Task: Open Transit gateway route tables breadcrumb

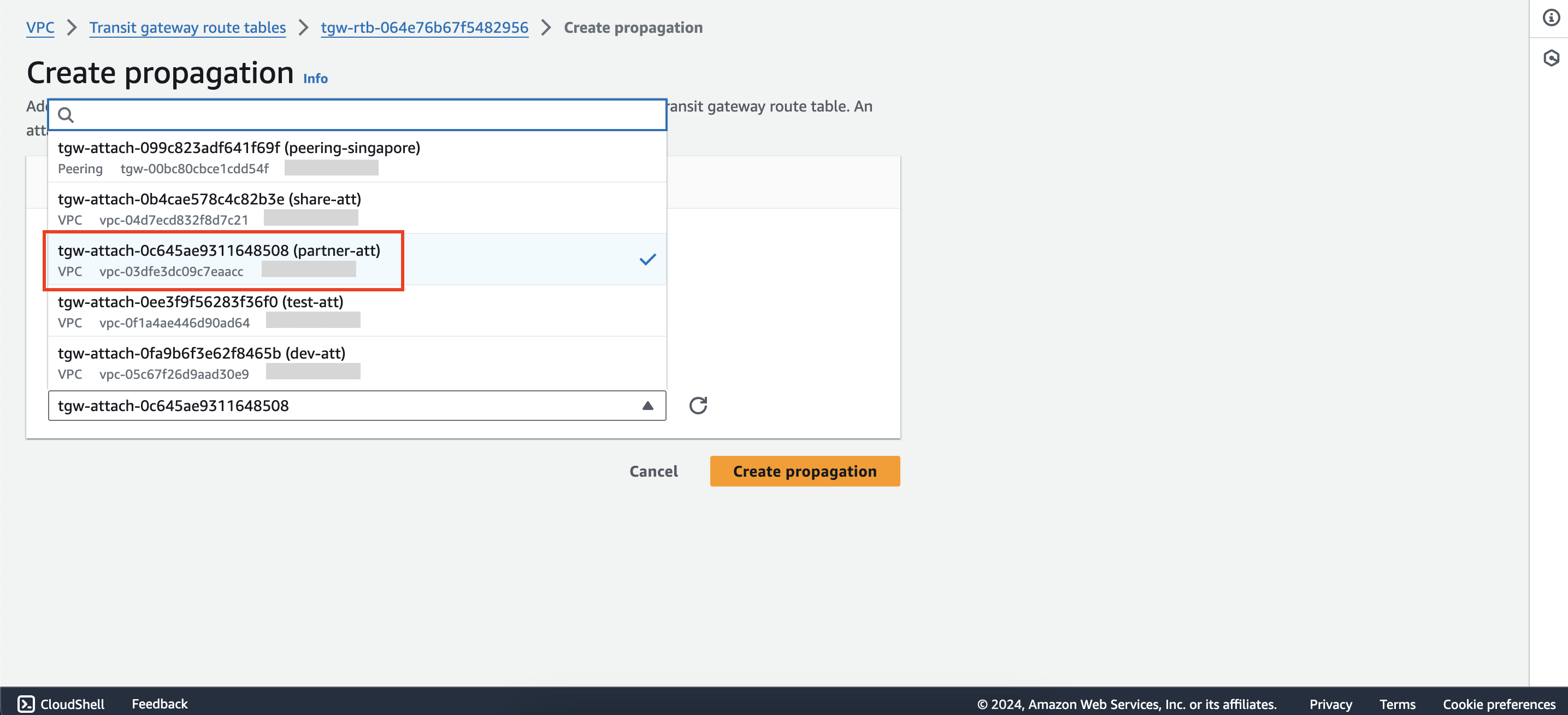Action: (x=187, y=27)
